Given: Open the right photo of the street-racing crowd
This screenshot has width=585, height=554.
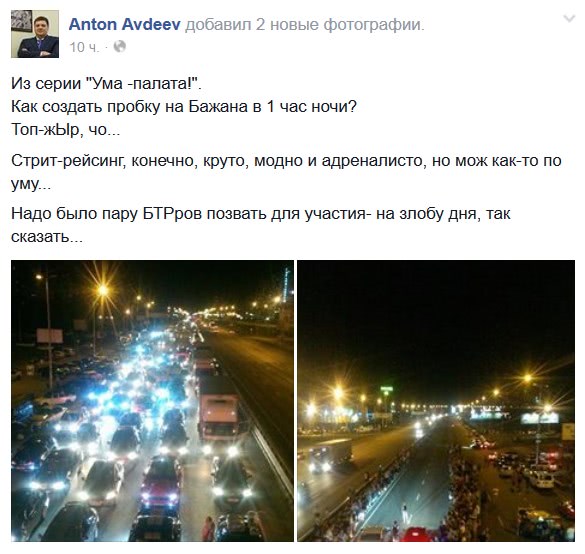Looking at the screenshot, I should [x=436, y=401].
